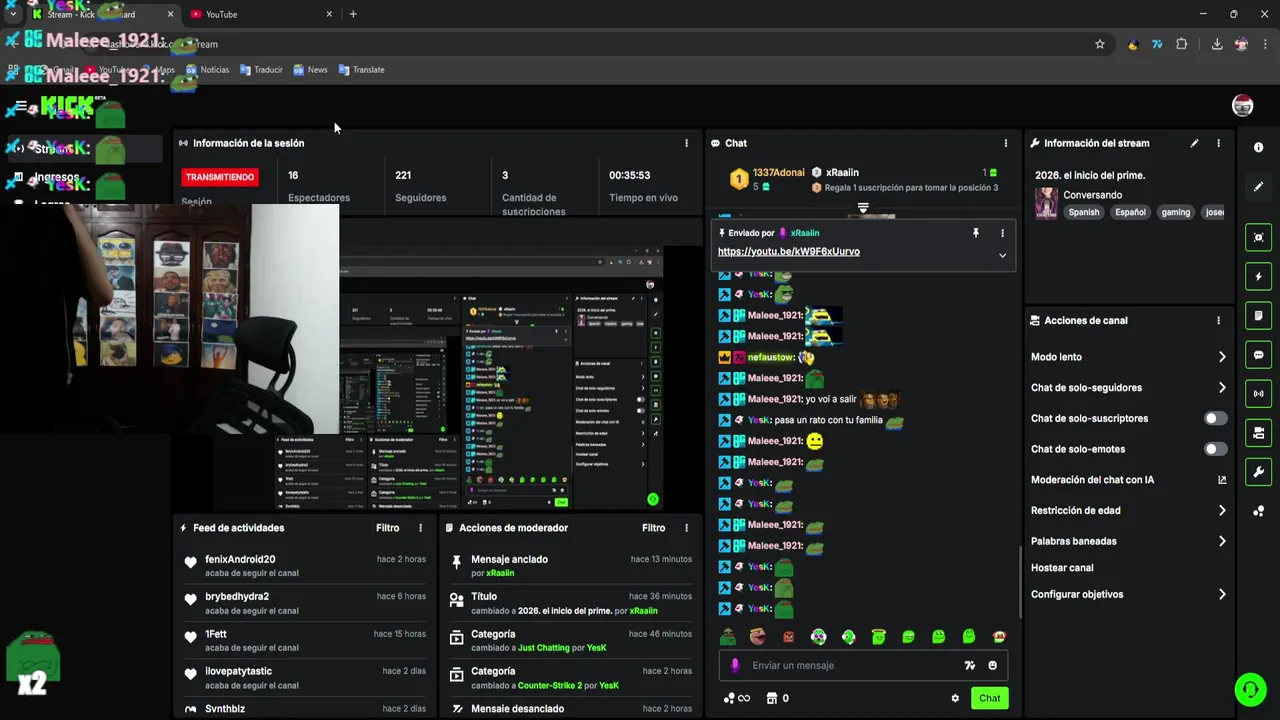
Task: Open the lightning bolt quick actions icon
Action: pos(1258,276)
